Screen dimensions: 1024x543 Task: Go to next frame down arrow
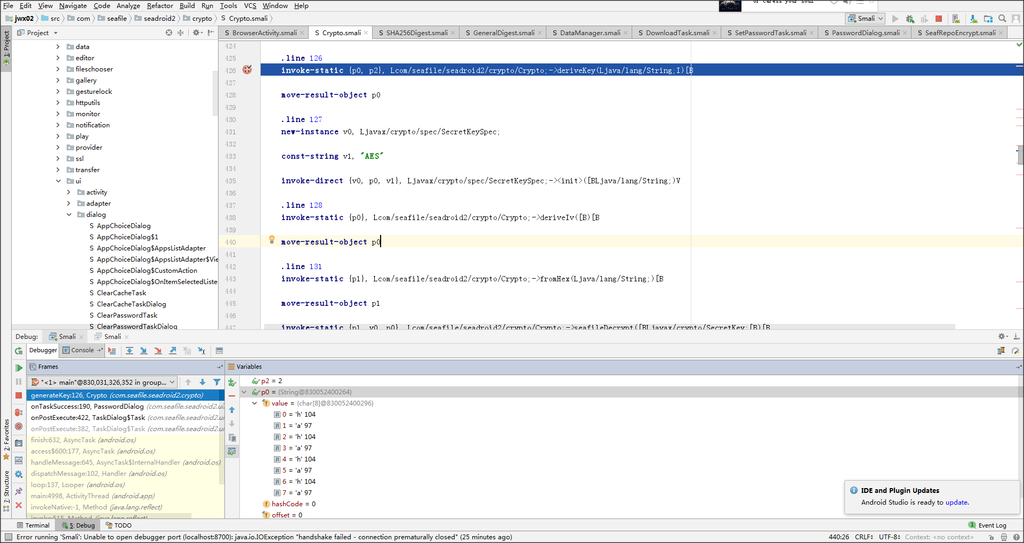click(x=202, y=382)
